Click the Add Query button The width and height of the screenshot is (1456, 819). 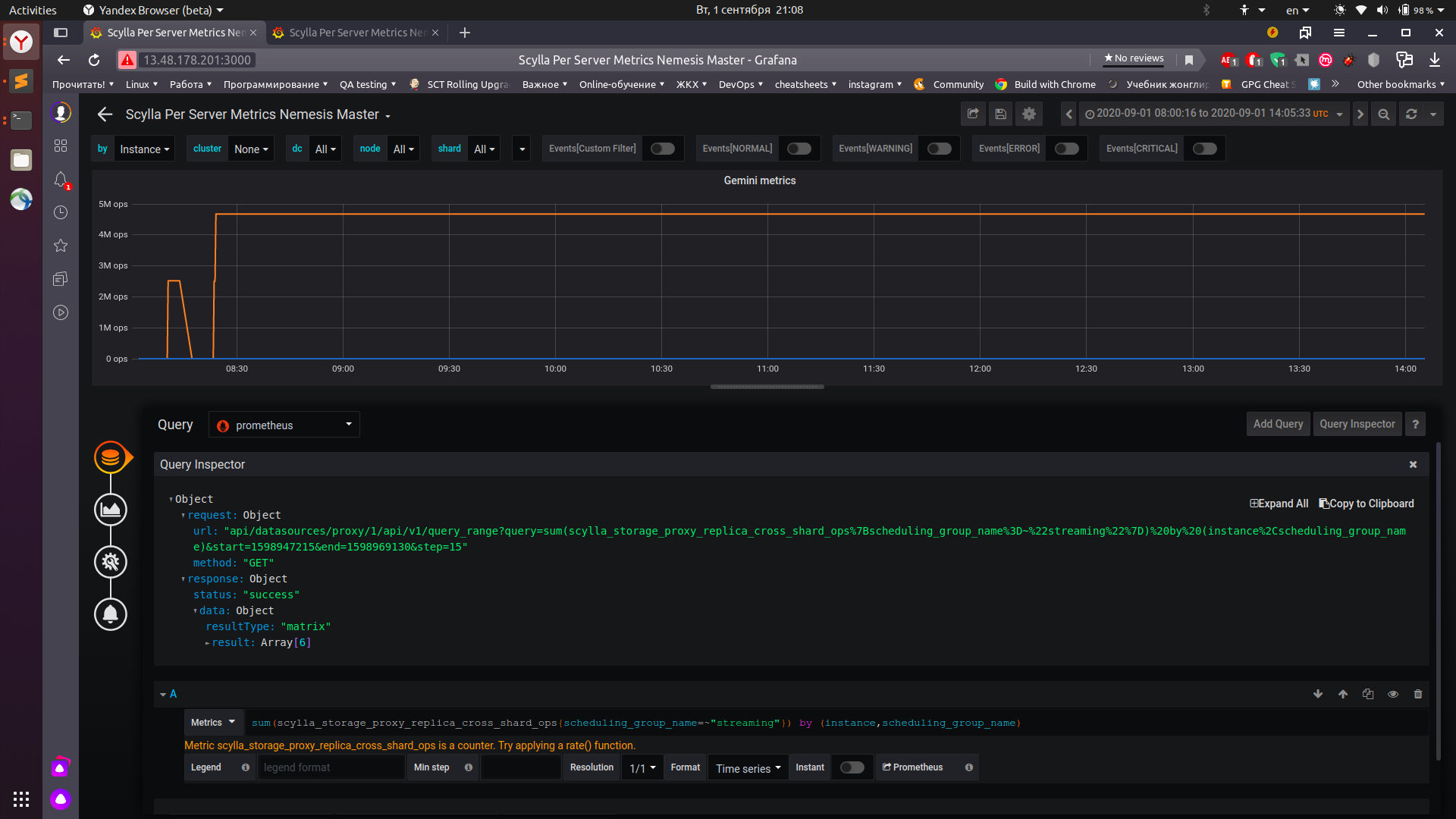[1278, 424]
